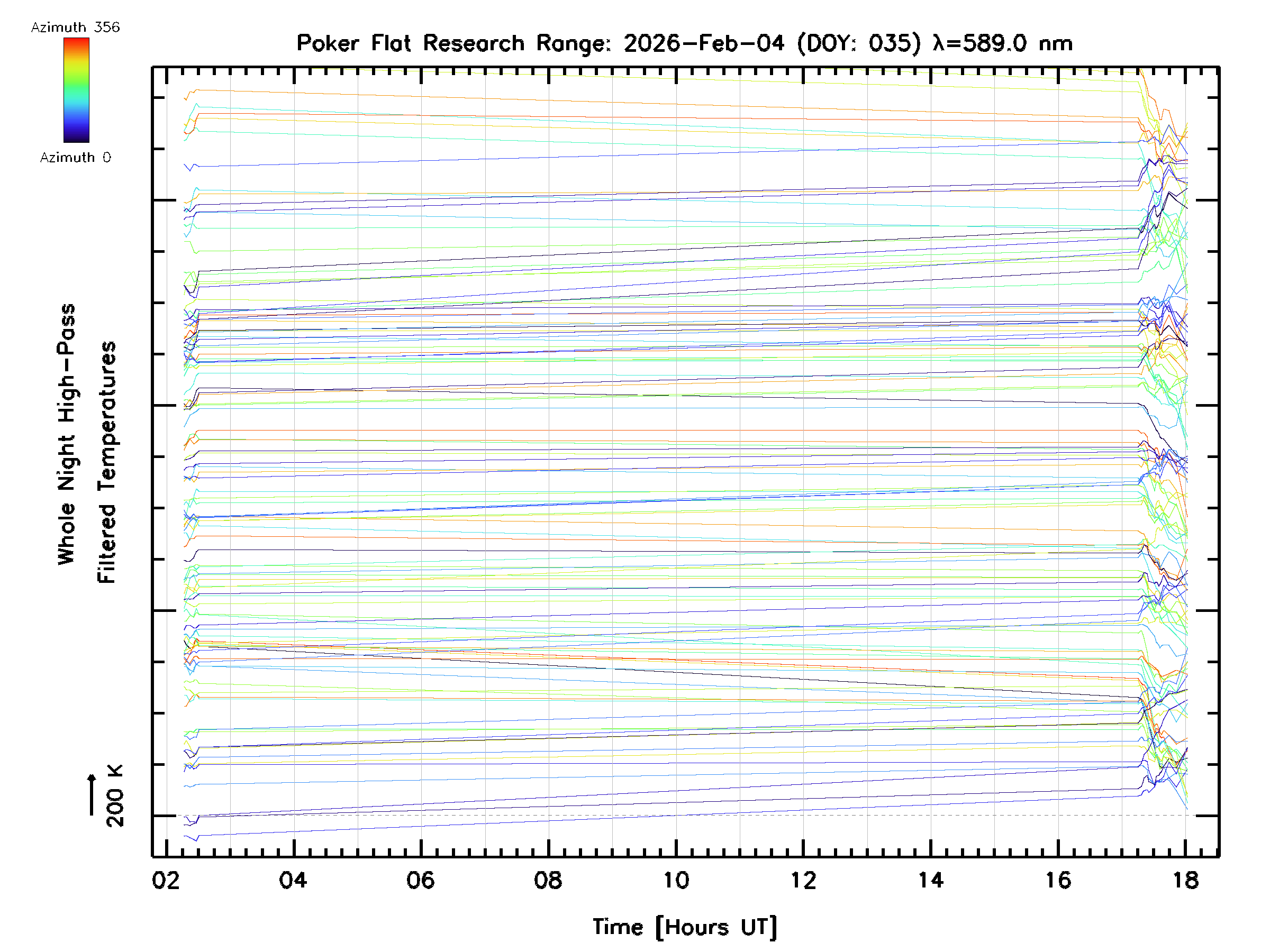Click the date '2026-Feb-04' in title
Image resolution: width=1270 pixels, height=952 pixels.
(704, 43)
